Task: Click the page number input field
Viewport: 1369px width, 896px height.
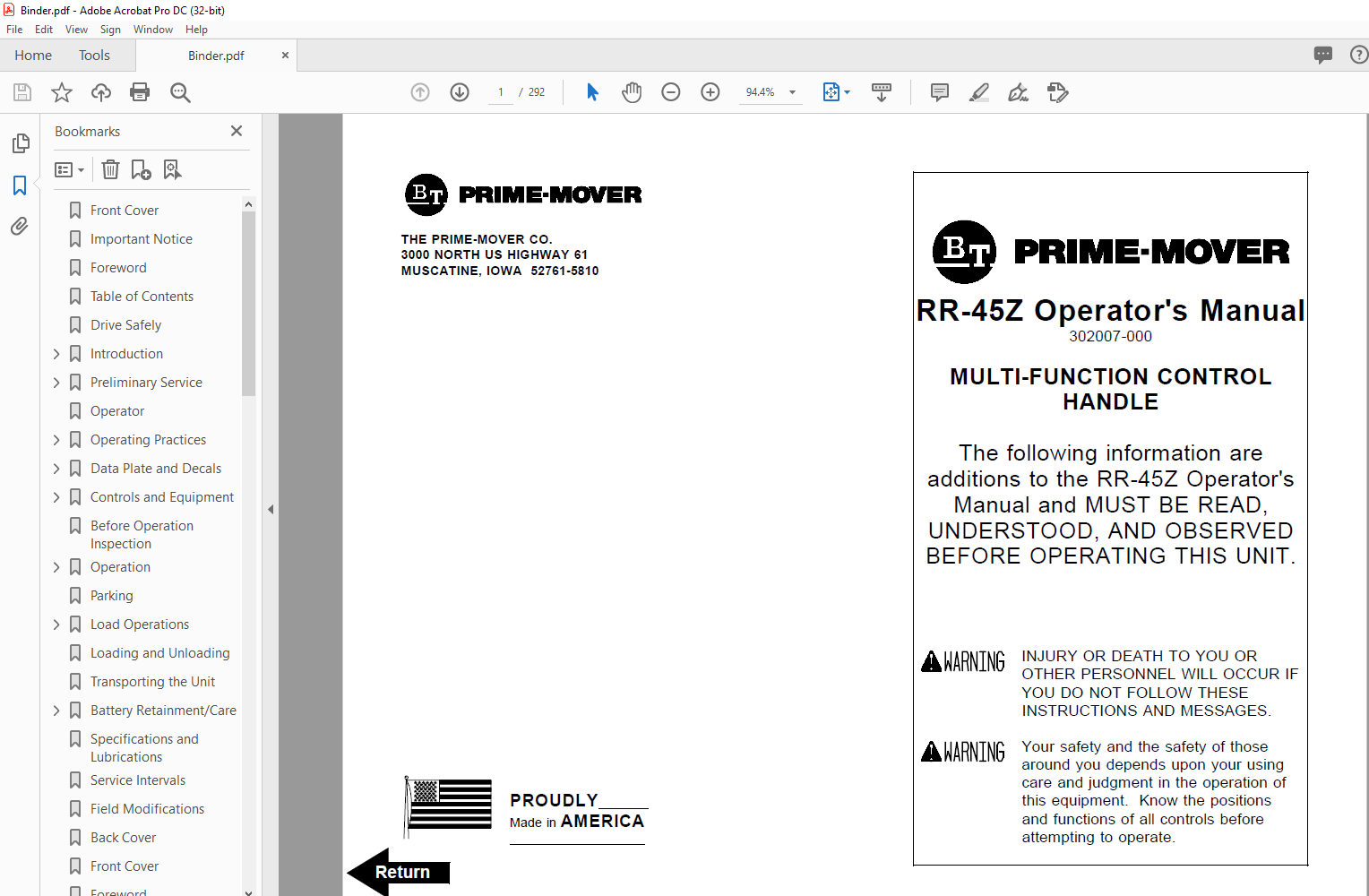Action: point(501,92)
